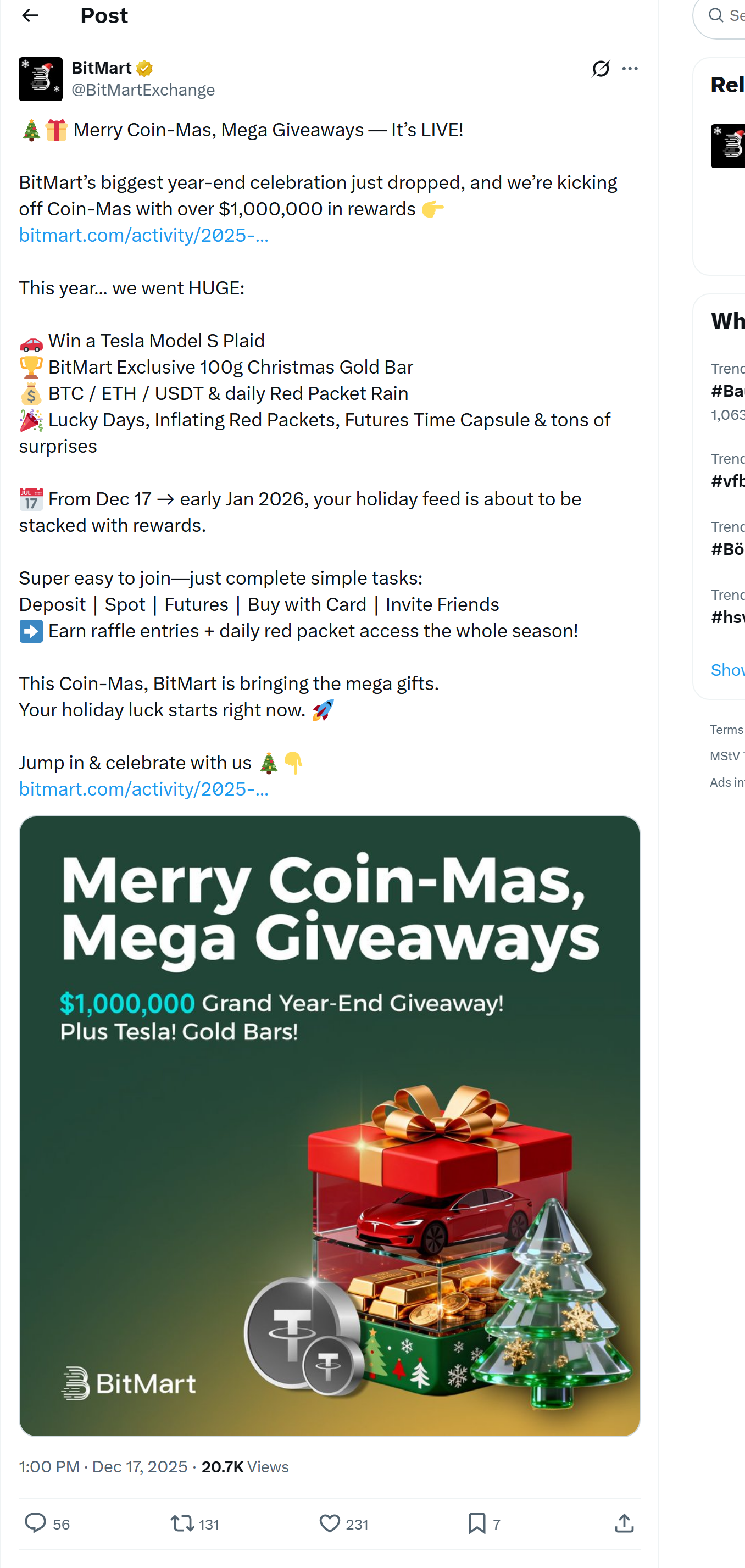Screen dimensions: 745x1568
Task: Go back using the back arrow
Action: coord(30,15)
